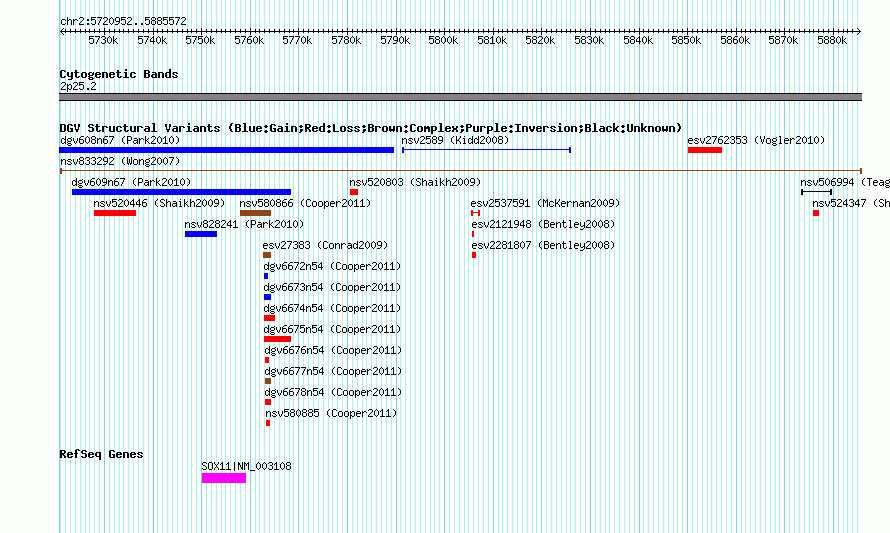The height and width of the screenshot is (533, 890).
Task: Click the nsv580885 red marker
Action: click(x=268, y=423)
